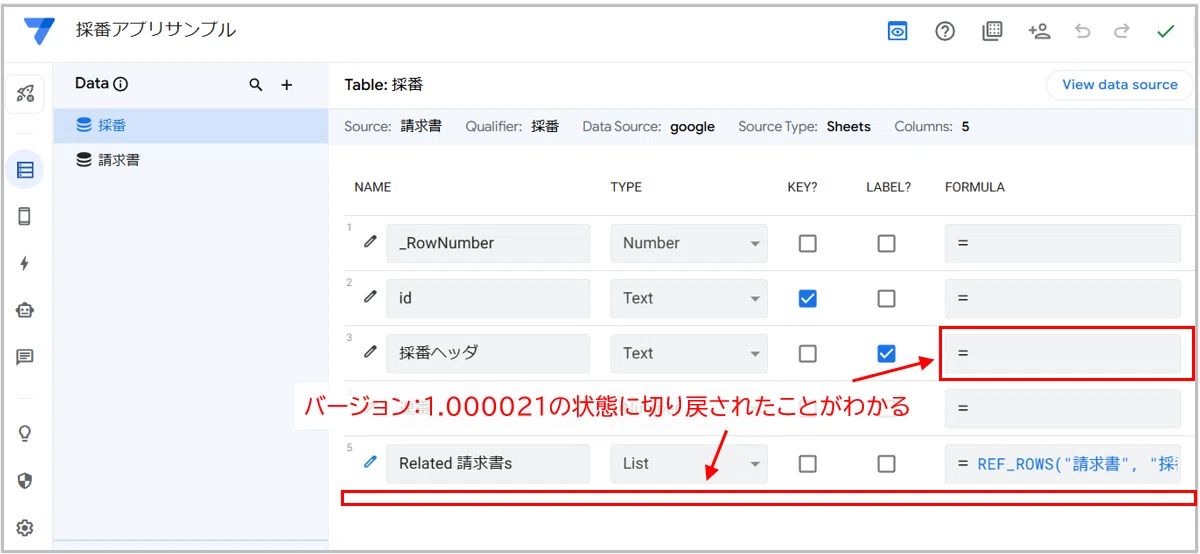The image size is (1200, 554).
Task: Open Text type dropdown for id
Action: tap(689, 298)
